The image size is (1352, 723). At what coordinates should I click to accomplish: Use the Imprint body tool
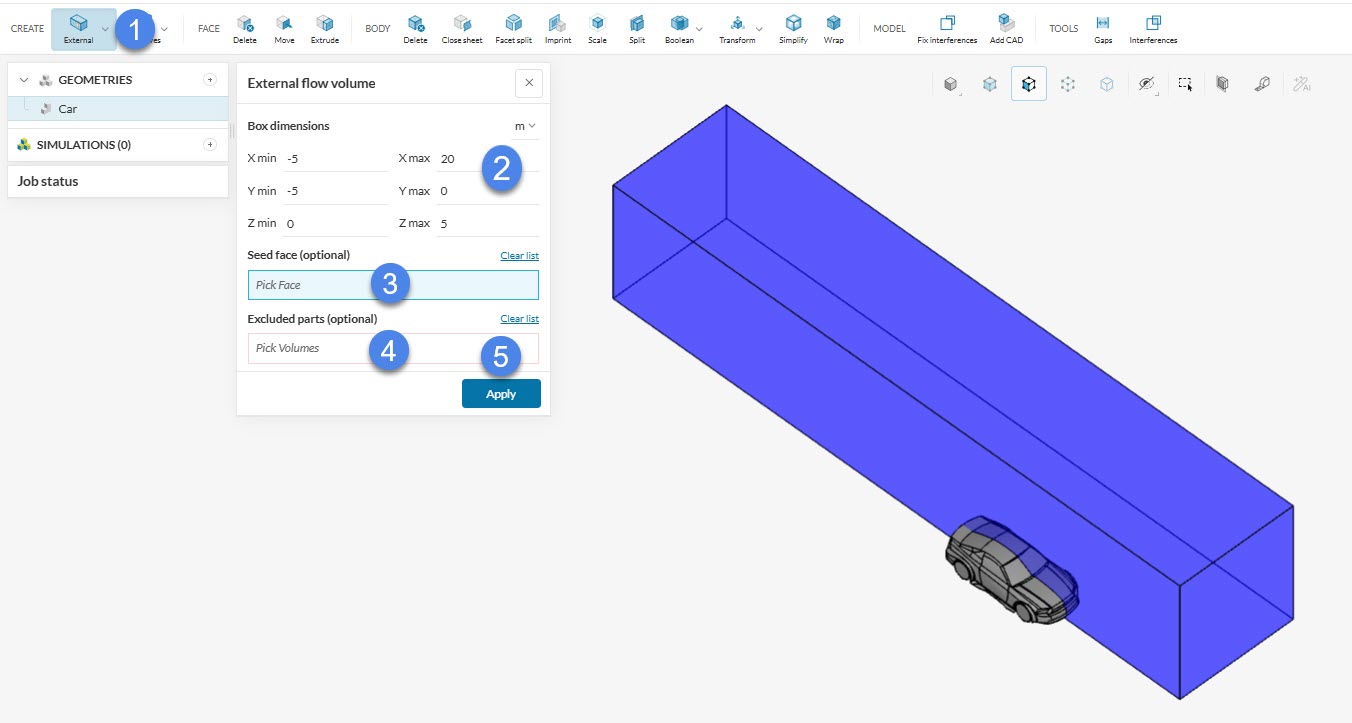pyautogui.click(x=558, y=29)
